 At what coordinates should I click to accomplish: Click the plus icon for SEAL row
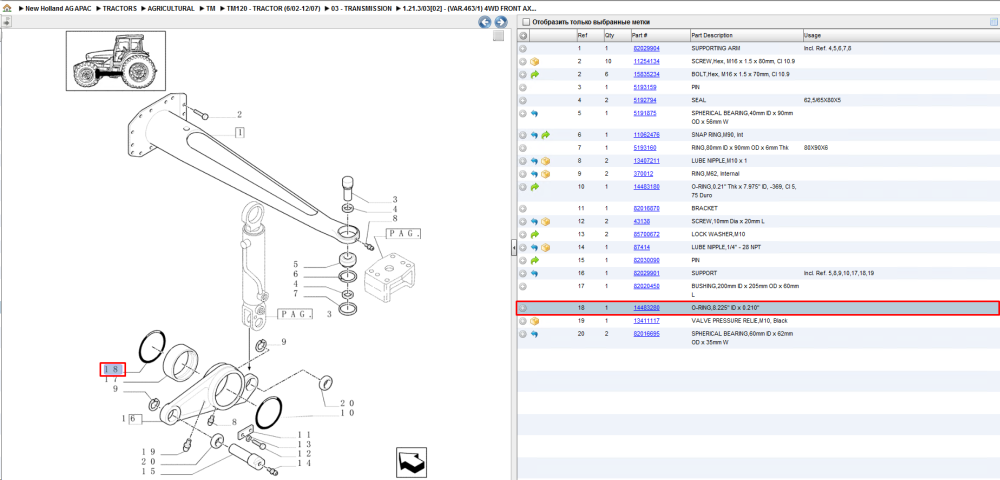click(x=522, y=100)
